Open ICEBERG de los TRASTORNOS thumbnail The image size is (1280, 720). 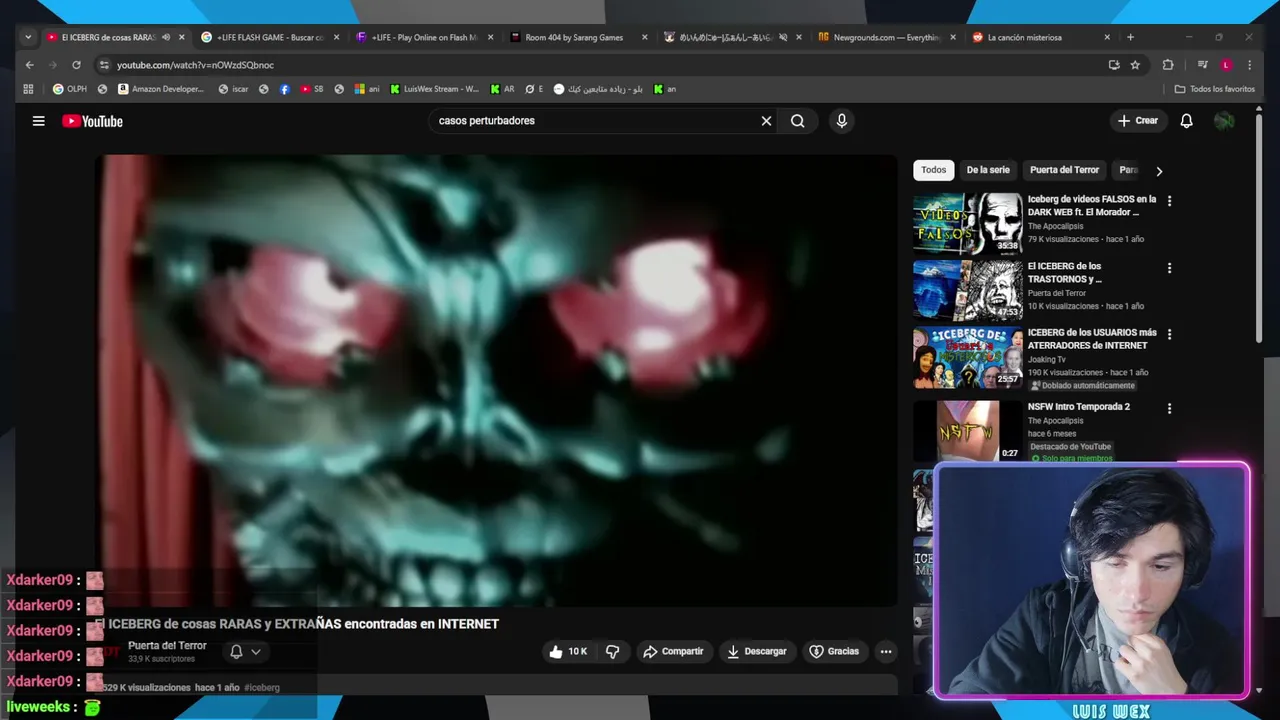click(967, 290)
